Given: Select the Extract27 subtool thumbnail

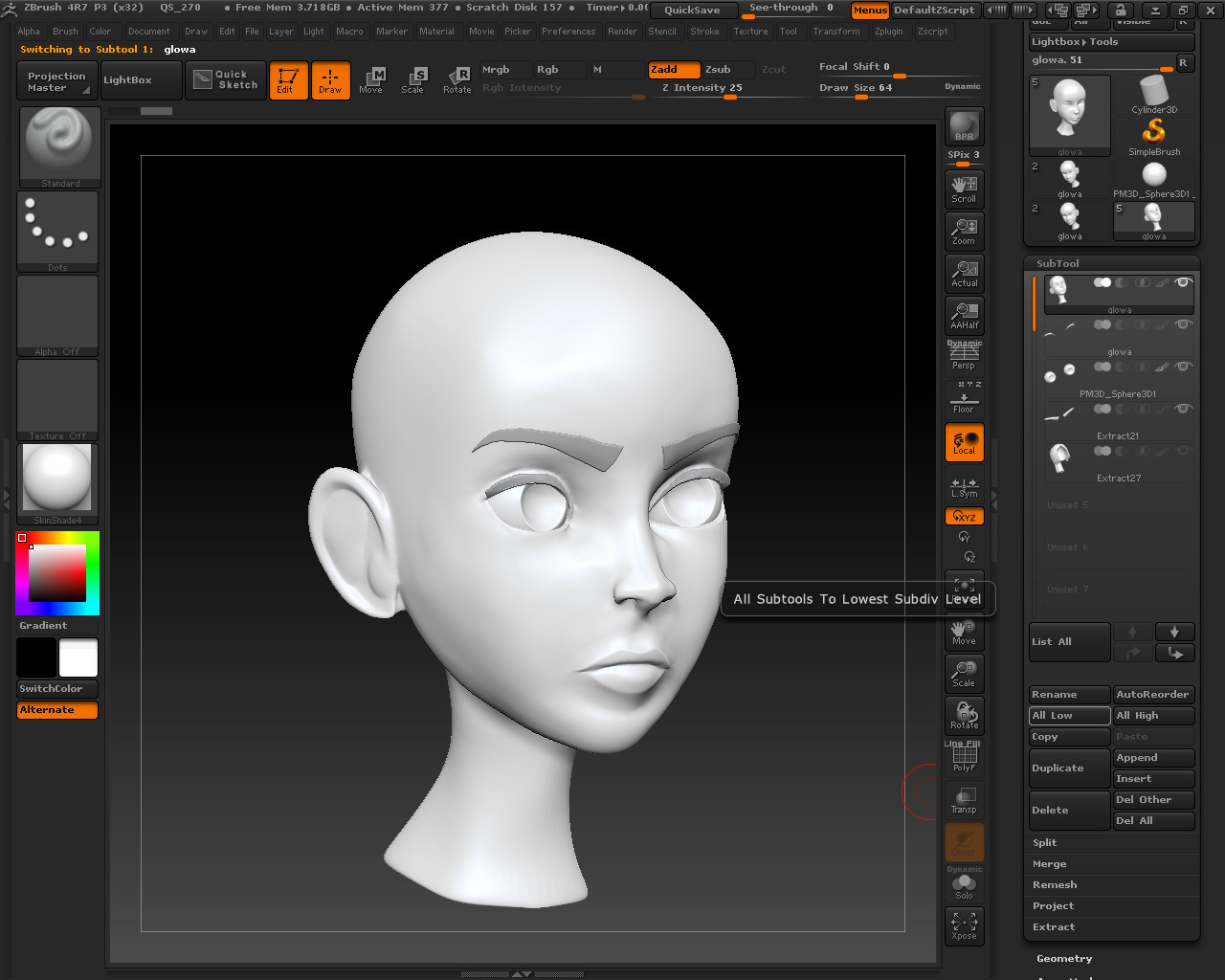Looking at the screenshot, I should [1059, 460].
